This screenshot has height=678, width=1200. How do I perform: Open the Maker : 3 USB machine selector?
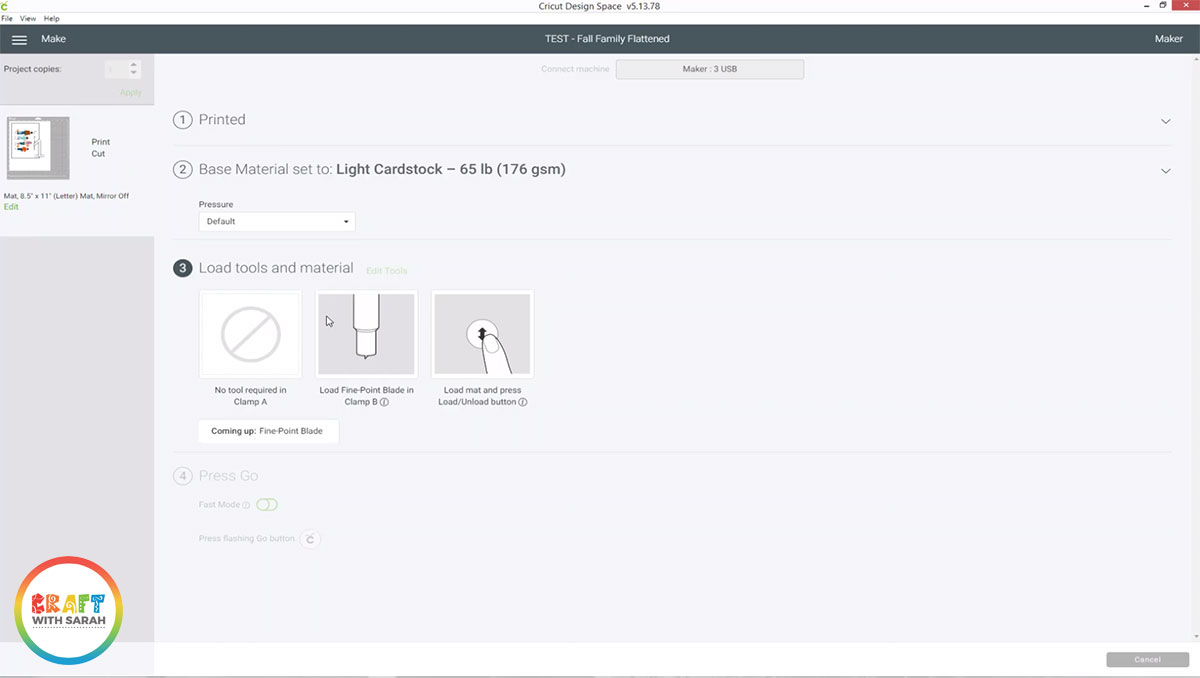point(710,69)
